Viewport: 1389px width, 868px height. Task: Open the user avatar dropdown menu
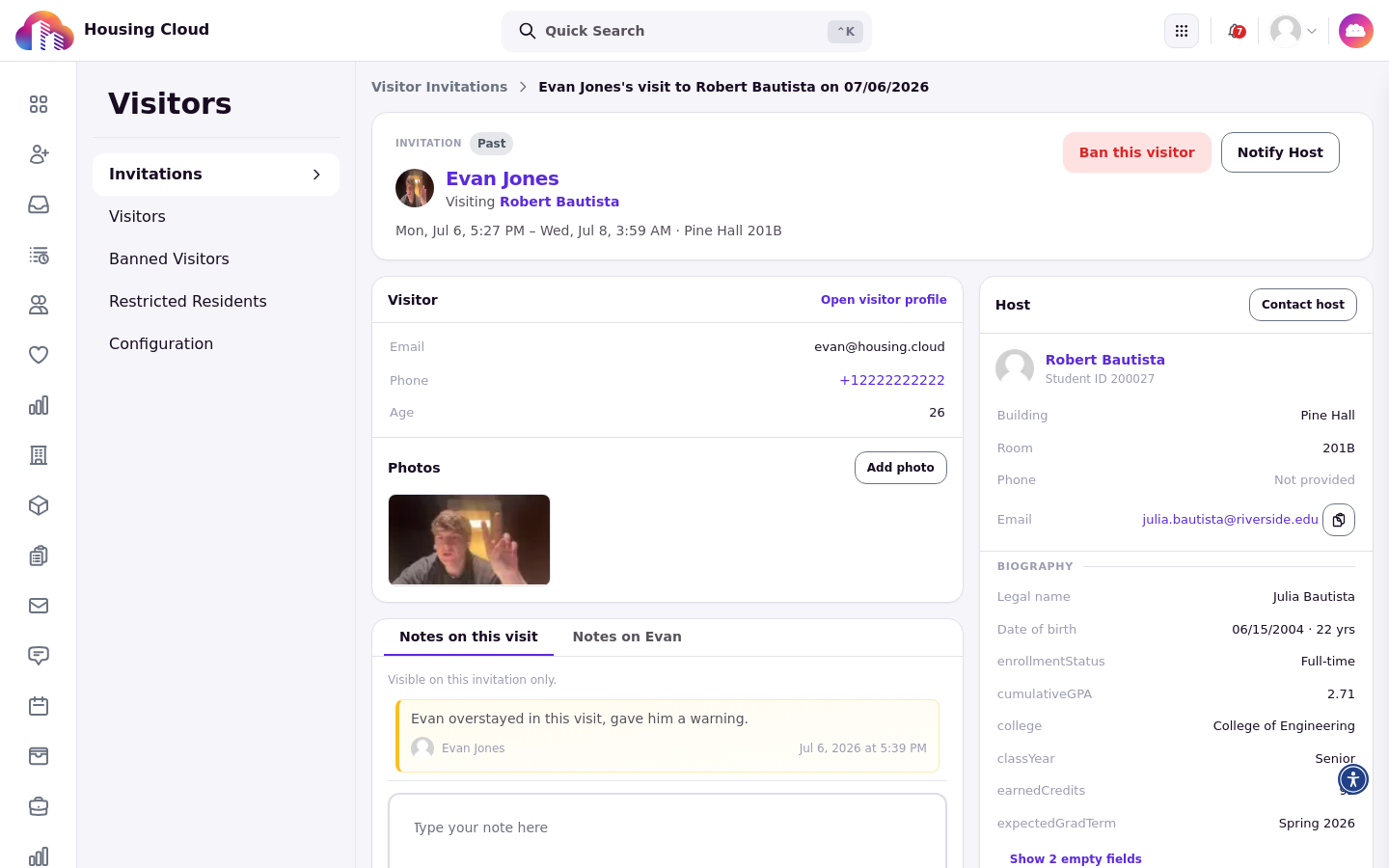(1294, 31)
